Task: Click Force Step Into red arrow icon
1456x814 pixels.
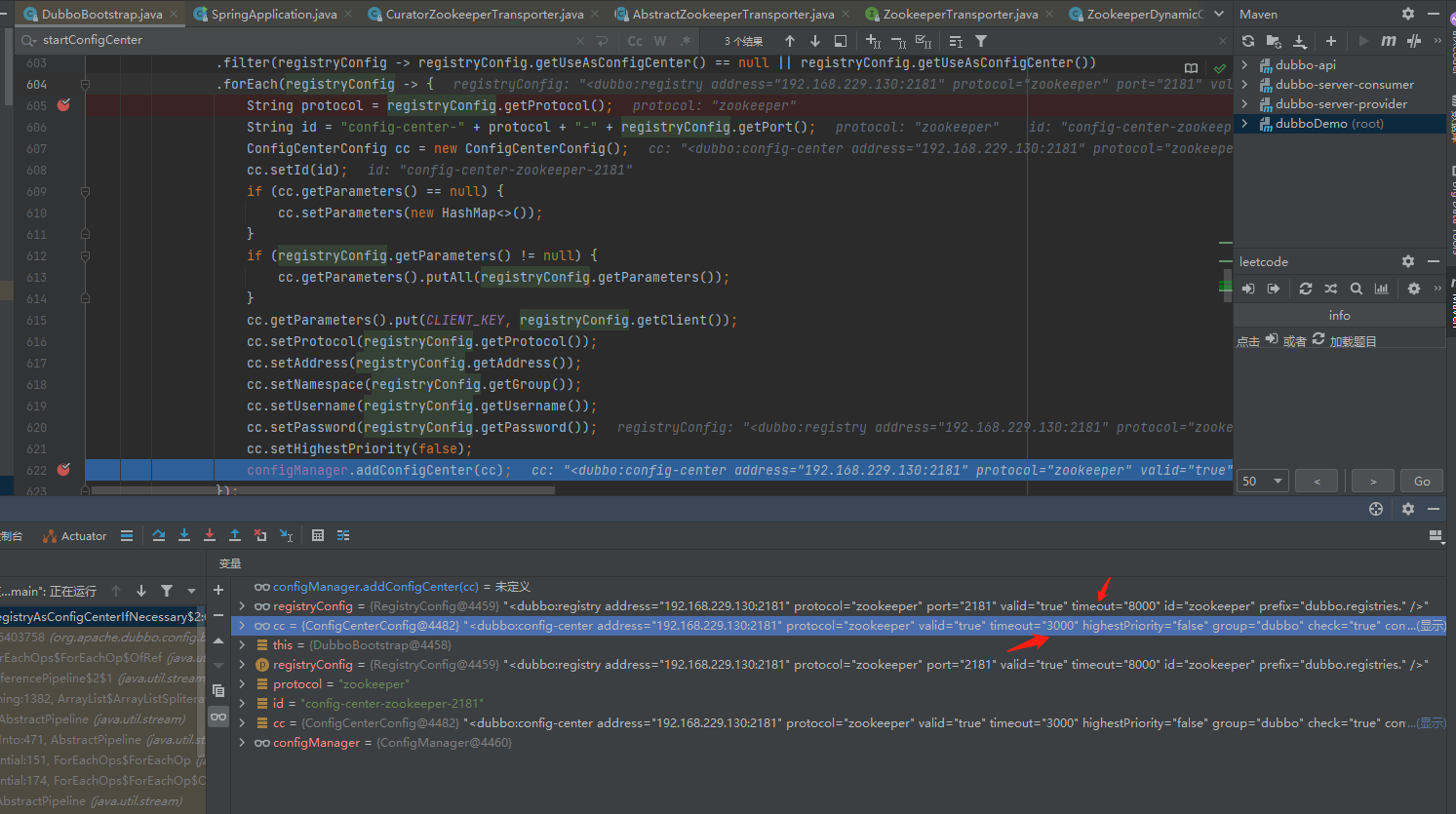Action: pyautogui.click(x=210, y=535)
